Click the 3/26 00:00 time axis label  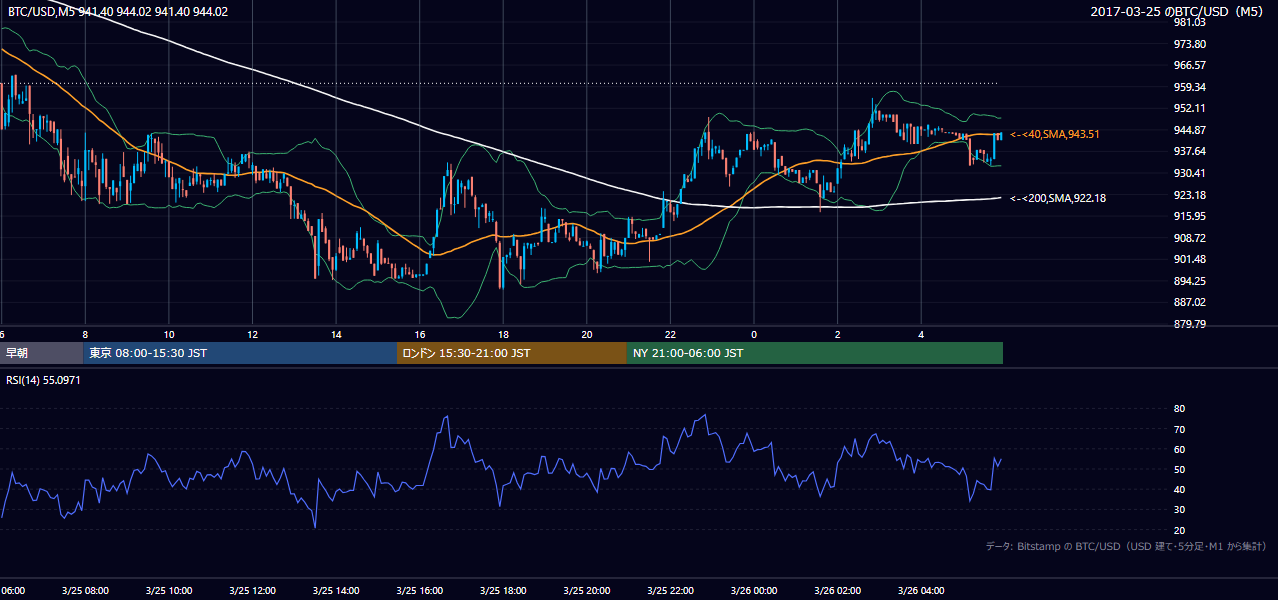tap(754, 591)
